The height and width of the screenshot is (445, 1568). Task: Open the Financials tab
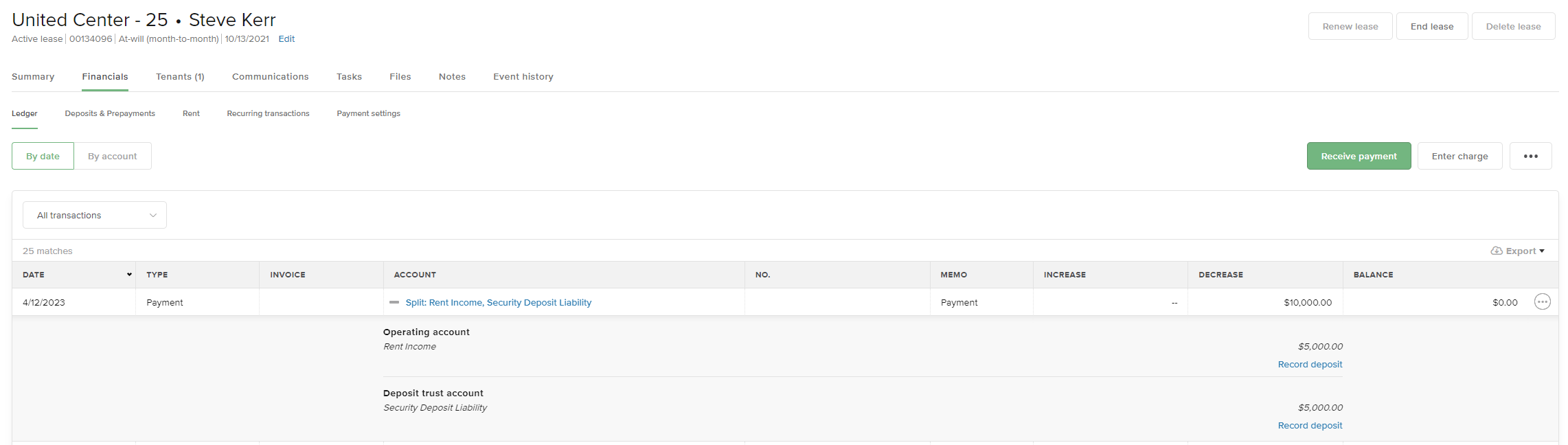105,77
